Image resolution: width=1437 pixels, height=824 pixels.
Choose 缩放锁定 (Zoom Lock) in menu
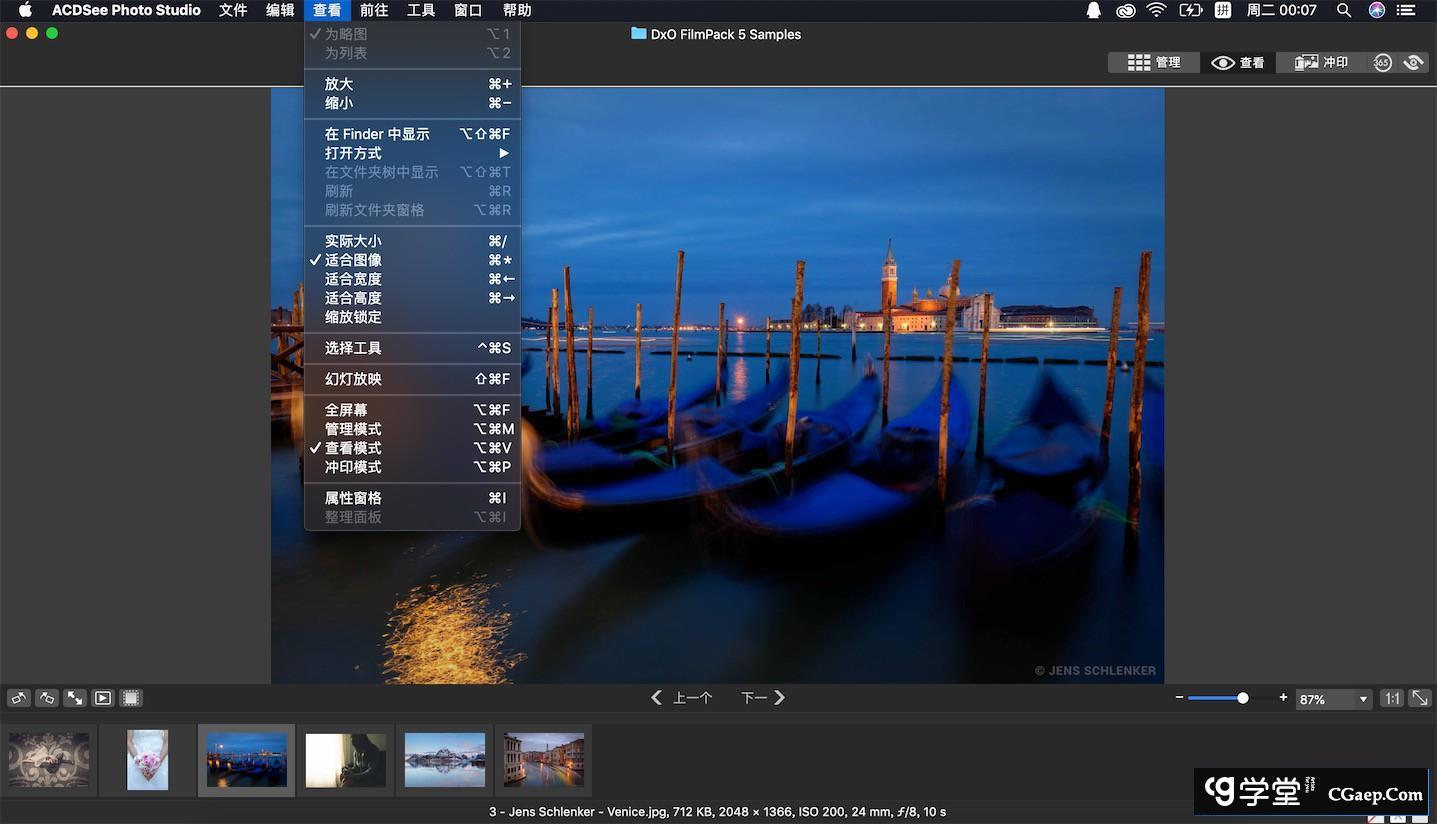click(353, 317)
